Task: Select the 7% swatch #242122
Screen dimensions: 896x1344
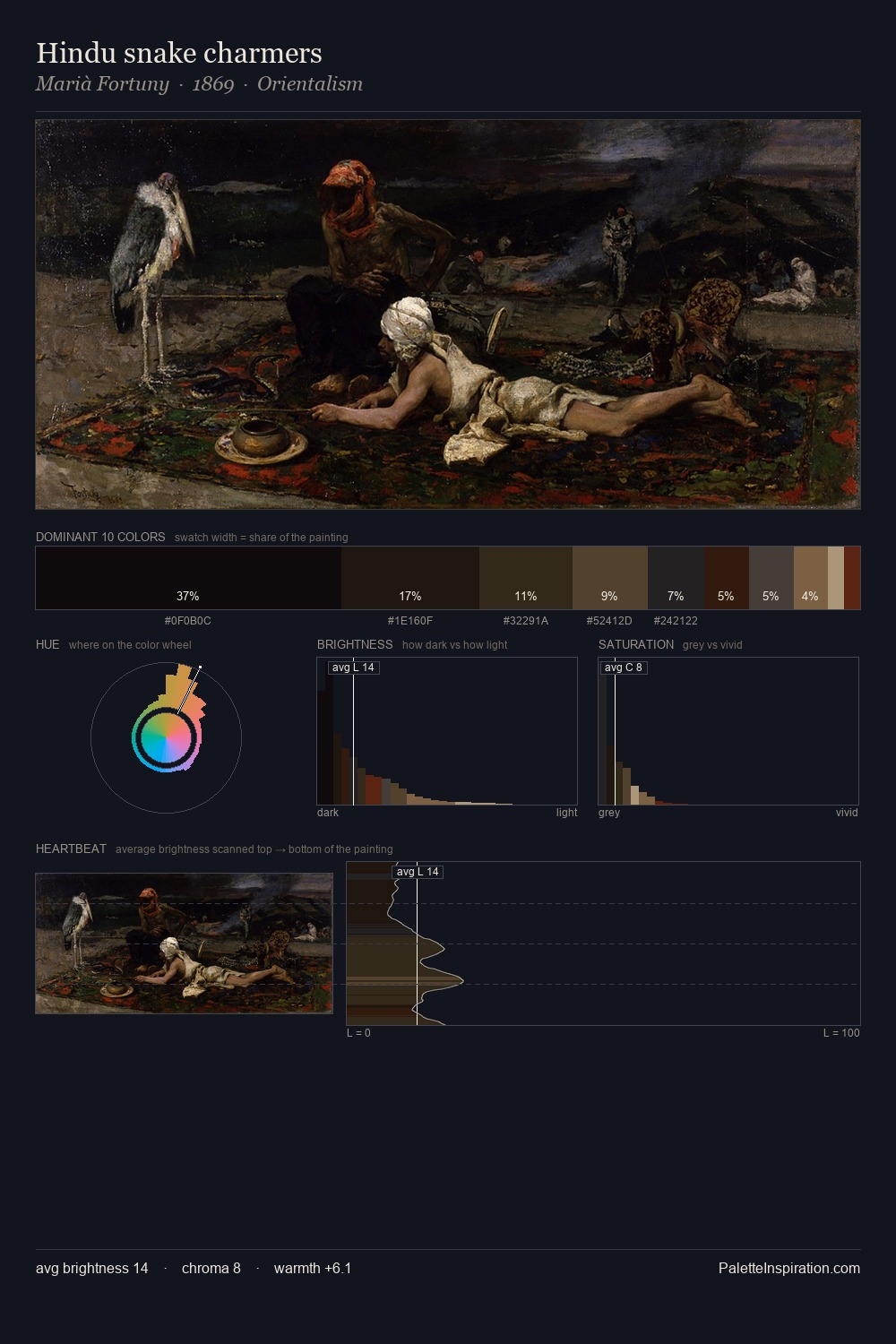Action: [x=676, y=578]
